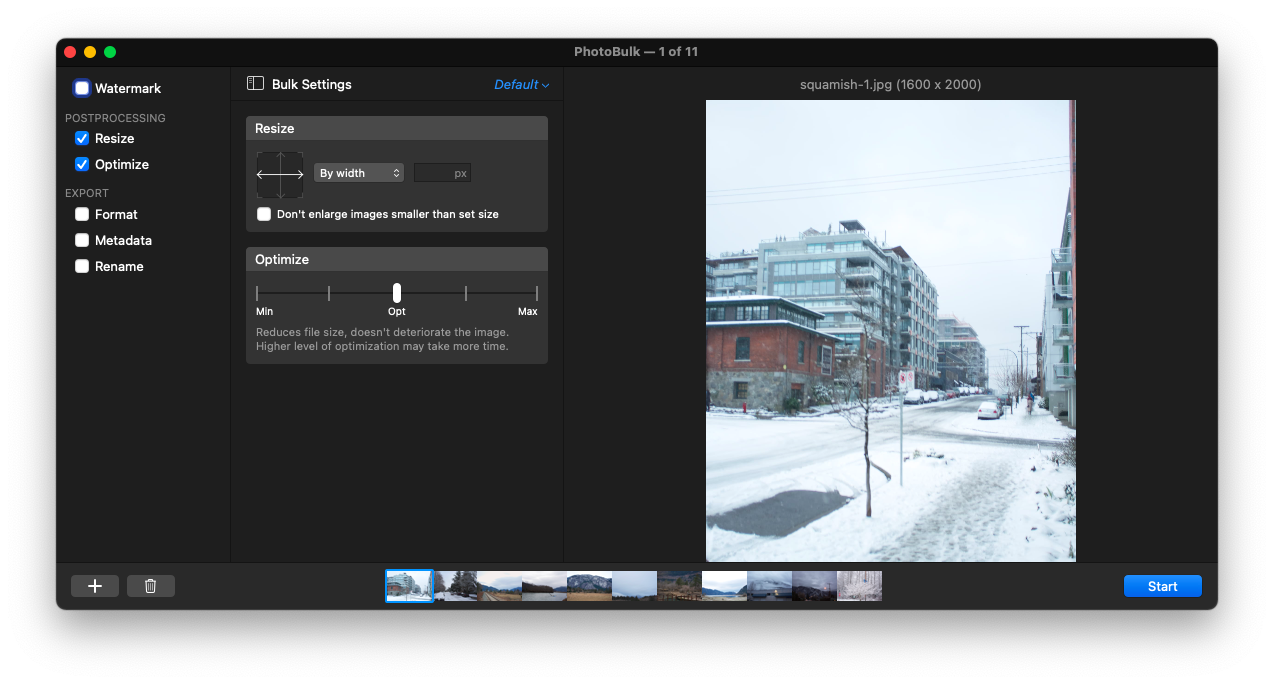The image size is (1274, 684).
Task: Check Don't enlarge images smaller than set size
Action: [x=263, y=213]
